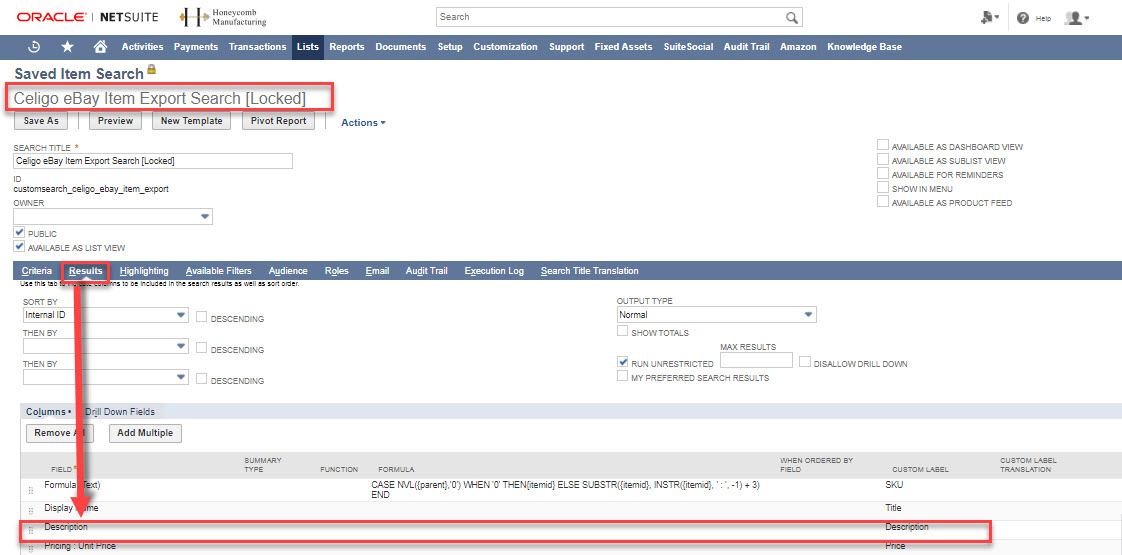The image size is (1122, 555).
Task: Go to the Home house icon
Action: click(101, 46)
